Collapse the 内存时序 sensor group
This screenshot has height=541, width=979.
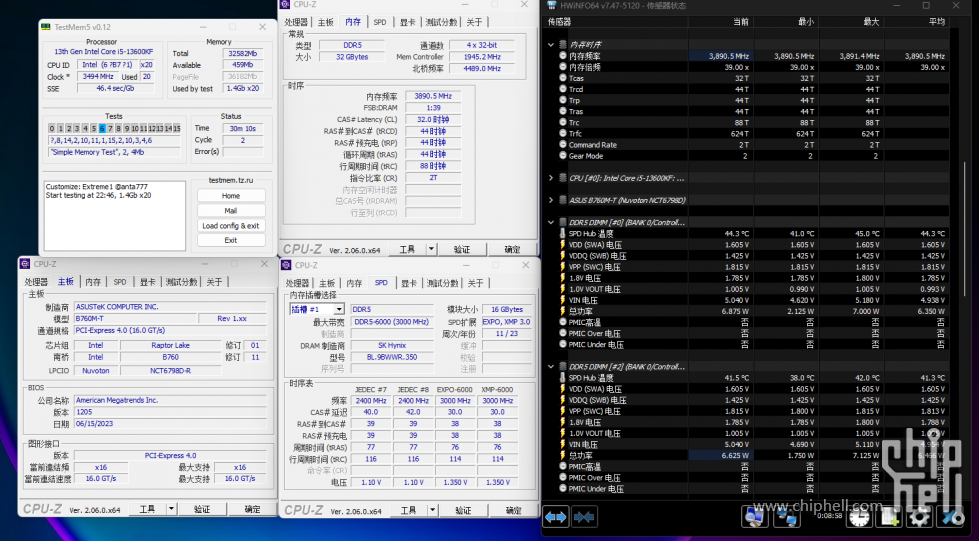click(551, 45)
